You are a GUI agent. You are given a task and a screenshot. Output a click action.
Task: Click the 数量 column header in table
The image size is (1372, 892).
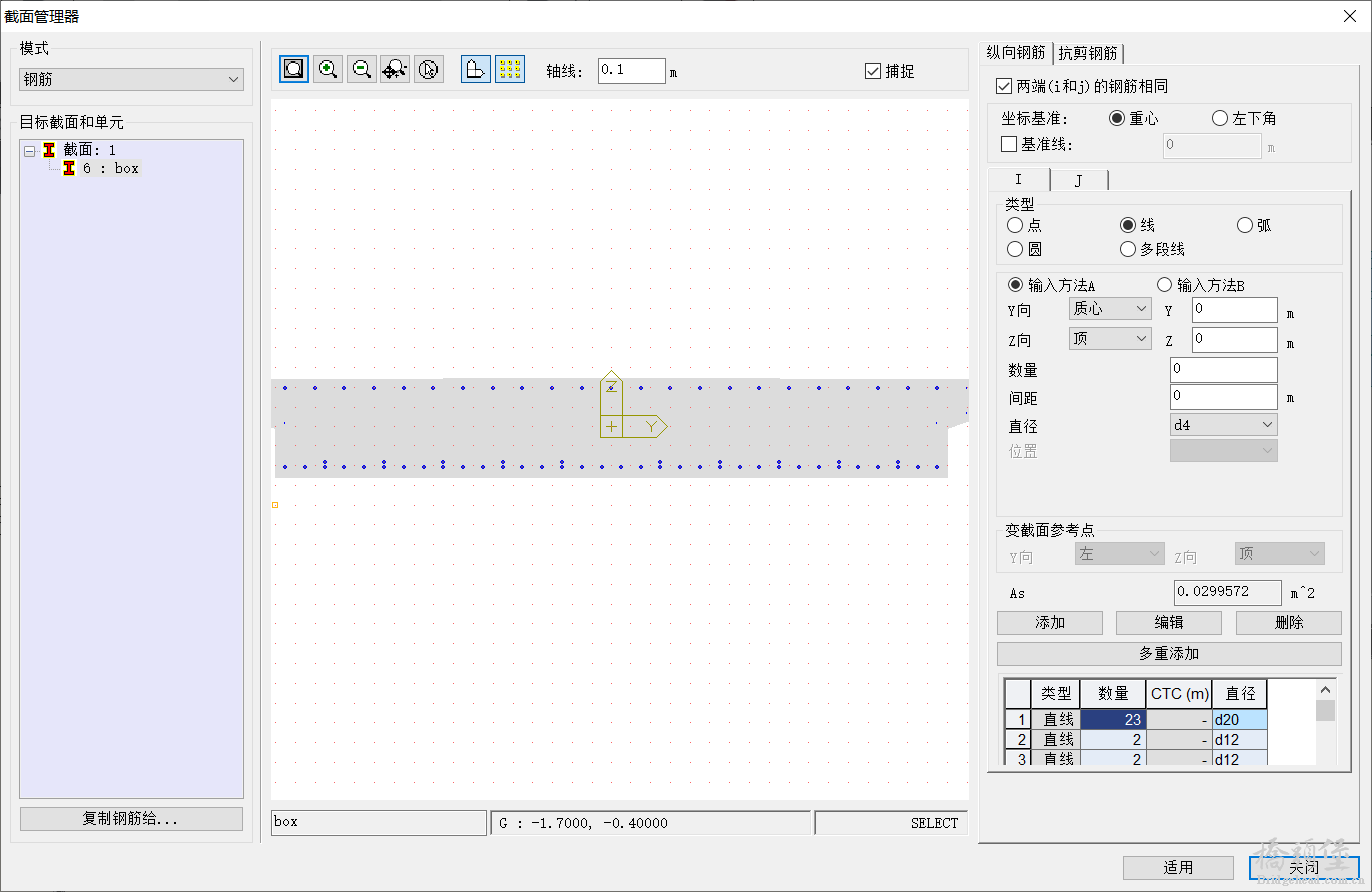pos(1113,694)
